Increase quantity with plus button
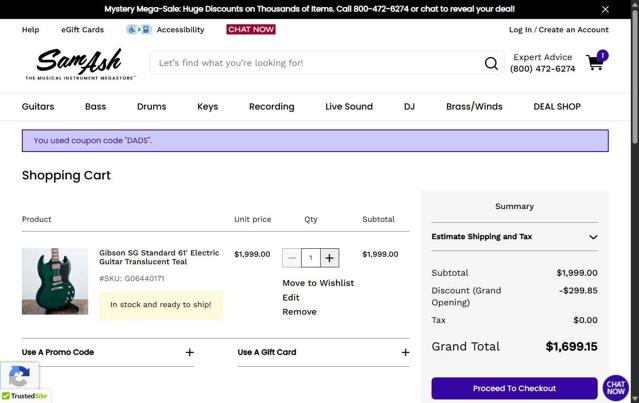This screenshot has height=403, width=639. point(329,258)
